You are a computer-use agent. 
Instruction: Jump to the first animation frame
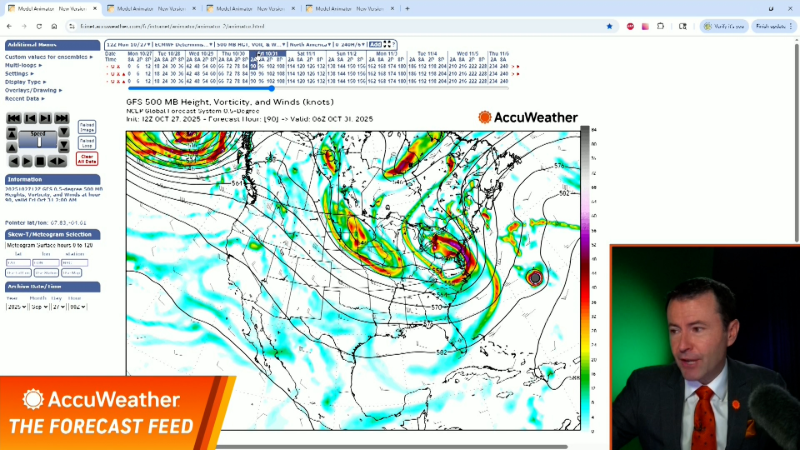[x=13, y=119]
